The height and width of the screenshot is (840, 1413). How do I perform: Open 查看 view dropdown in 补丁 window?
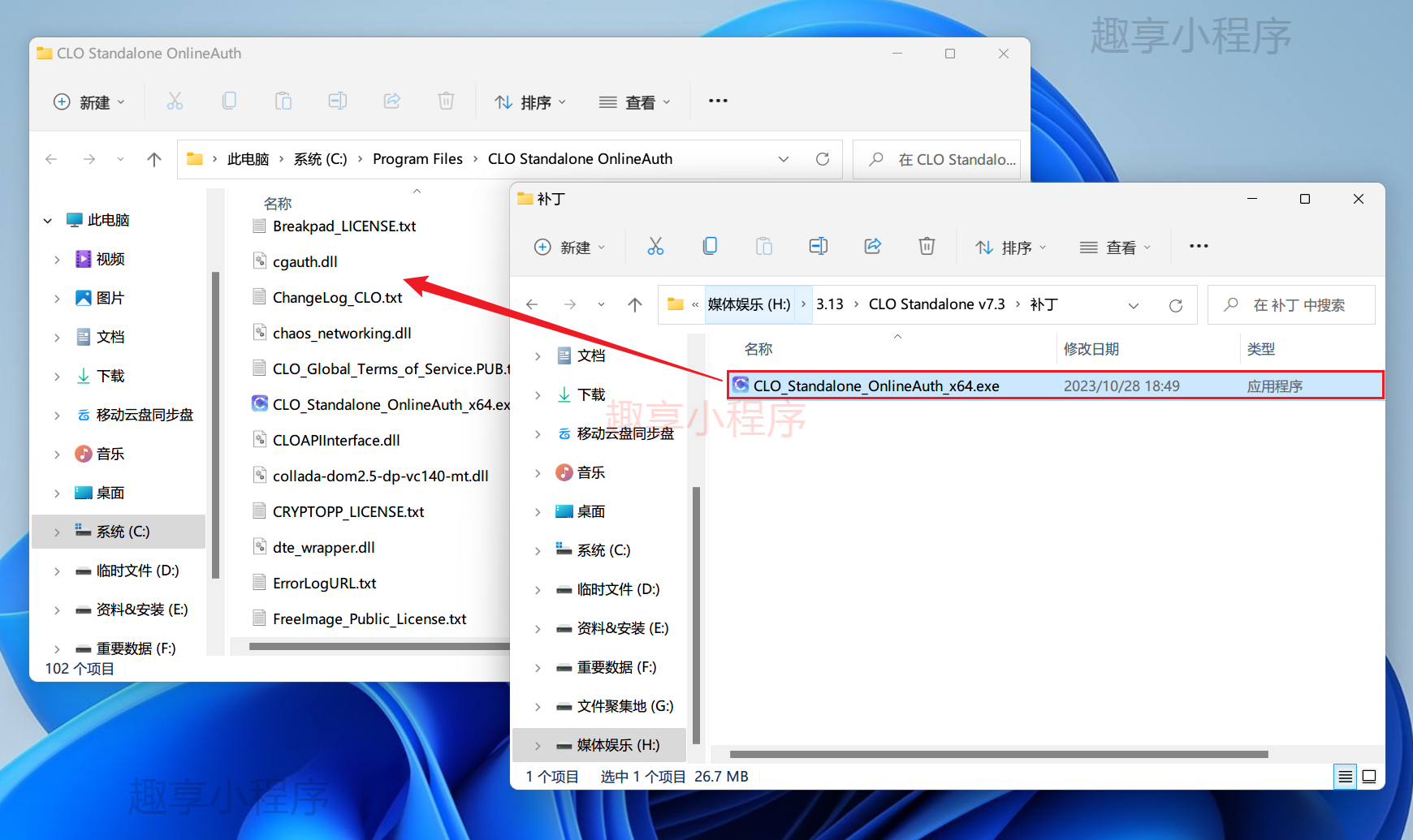tap(1115, 247)
